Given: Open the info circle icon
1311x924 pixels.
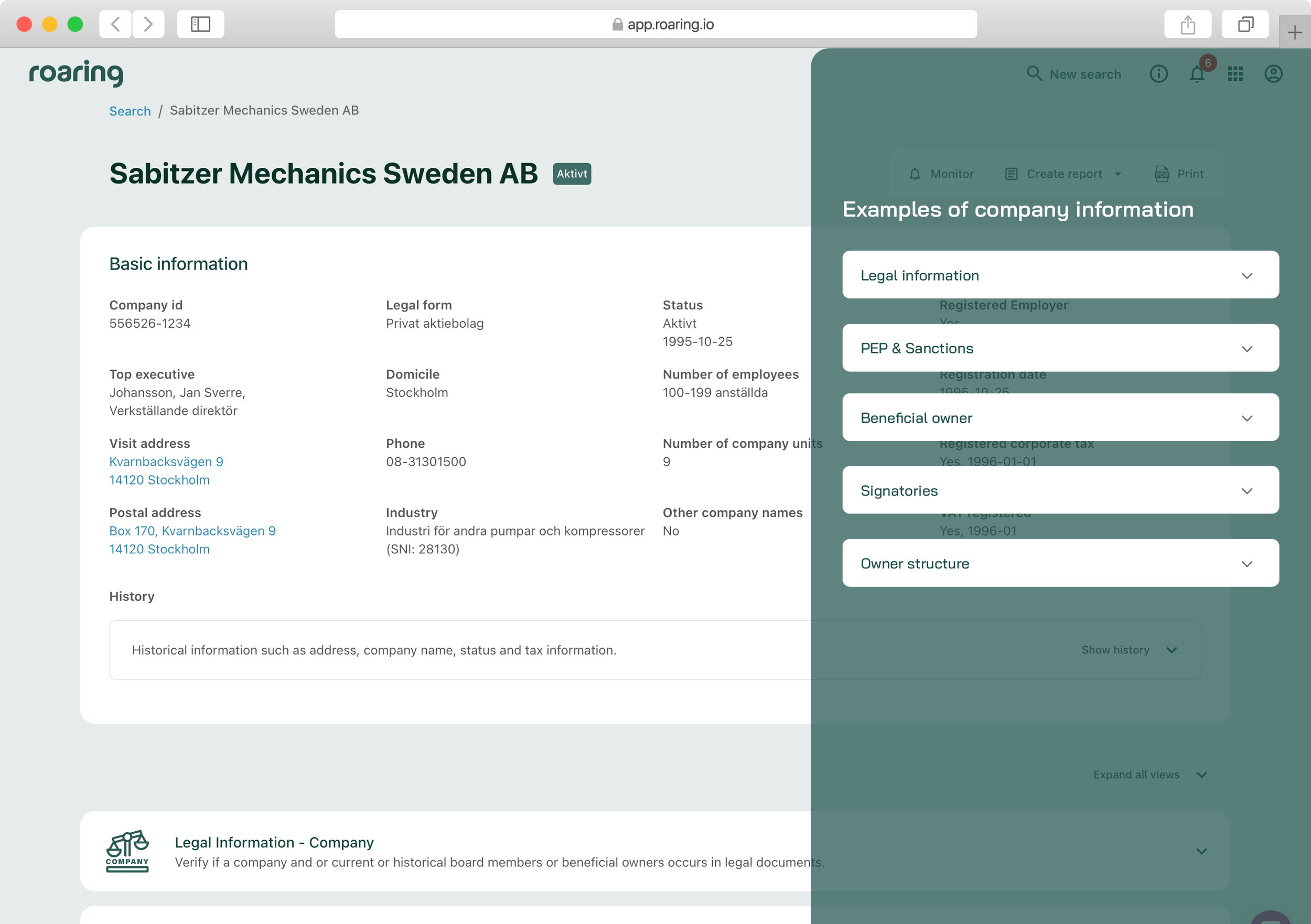Looking at the screenshot, I should pyautogui.click(x=1158, y=74).
